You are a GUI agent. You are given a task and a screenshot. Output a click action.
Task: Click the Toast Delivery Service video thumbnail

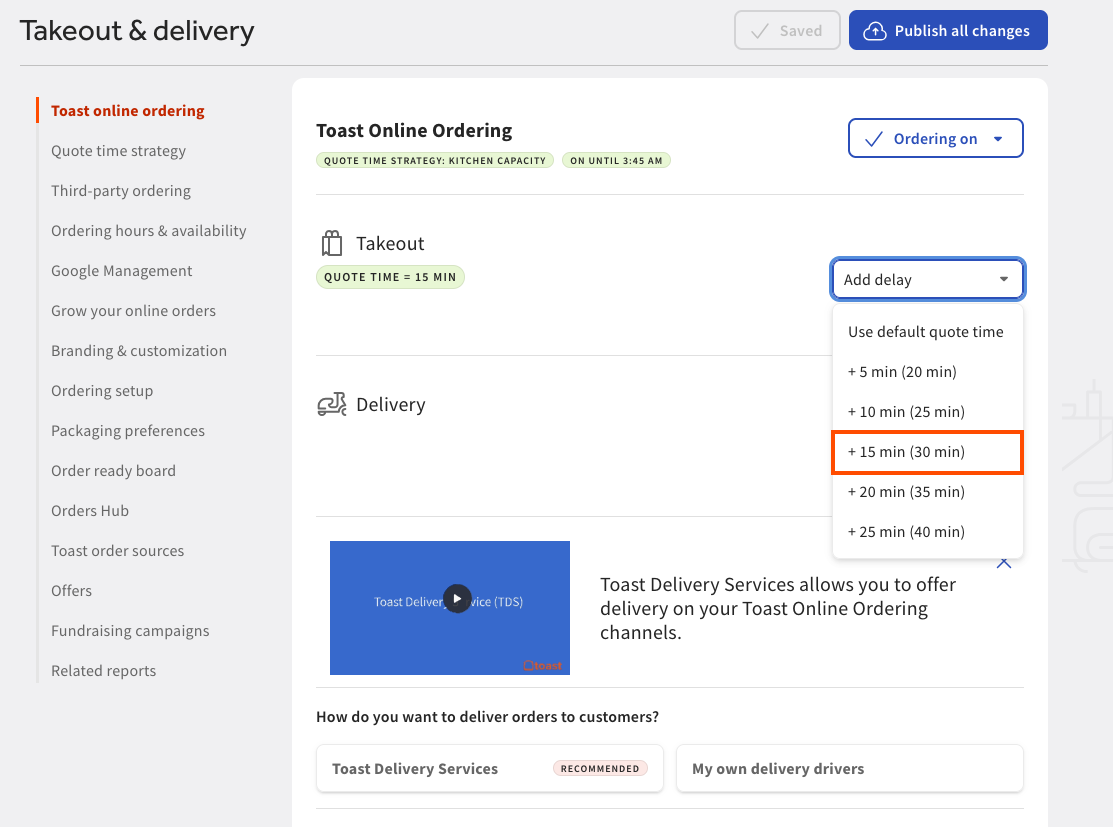(450, 608)
